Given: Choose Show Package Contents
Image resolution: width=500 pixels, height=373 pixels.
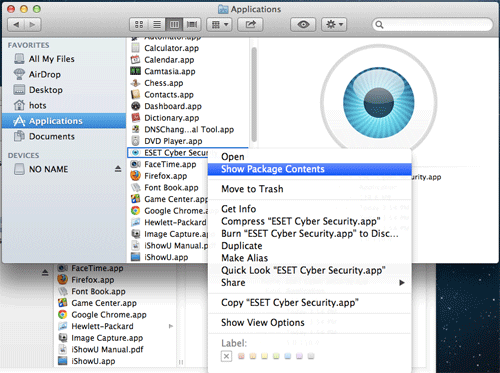Looking at the screenshot, I should coord(310,169).
